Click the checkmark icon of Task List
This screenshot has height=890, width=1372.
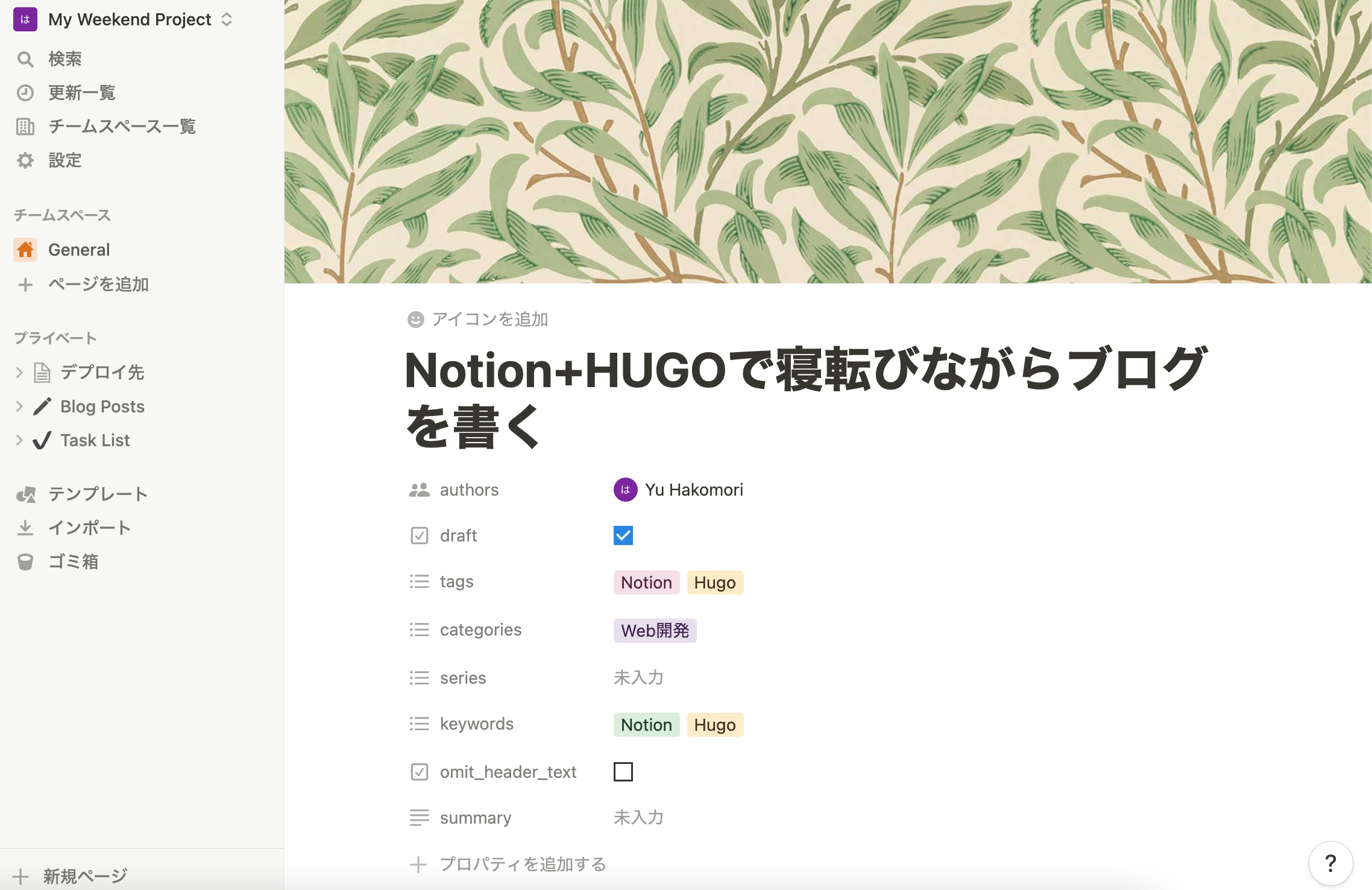[42, 440]
